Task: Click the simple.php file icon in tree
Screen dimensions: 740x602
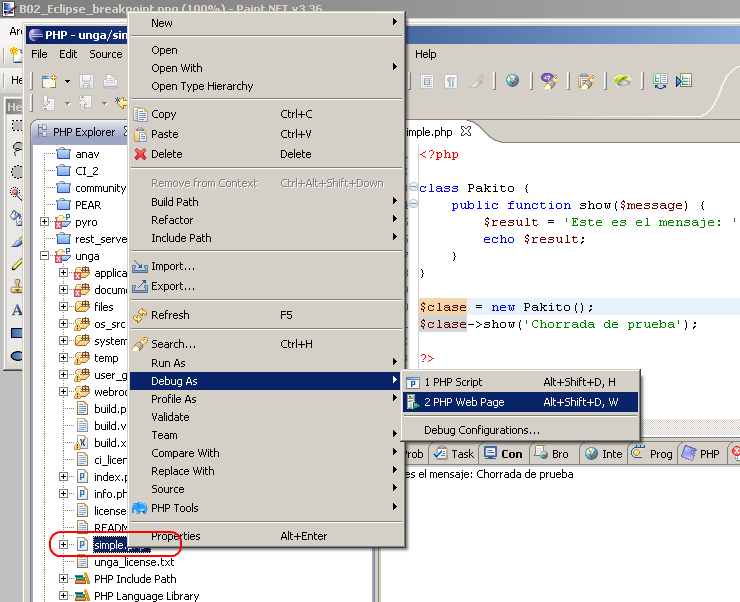Action: pyautogui.click(x=82, y=545)
